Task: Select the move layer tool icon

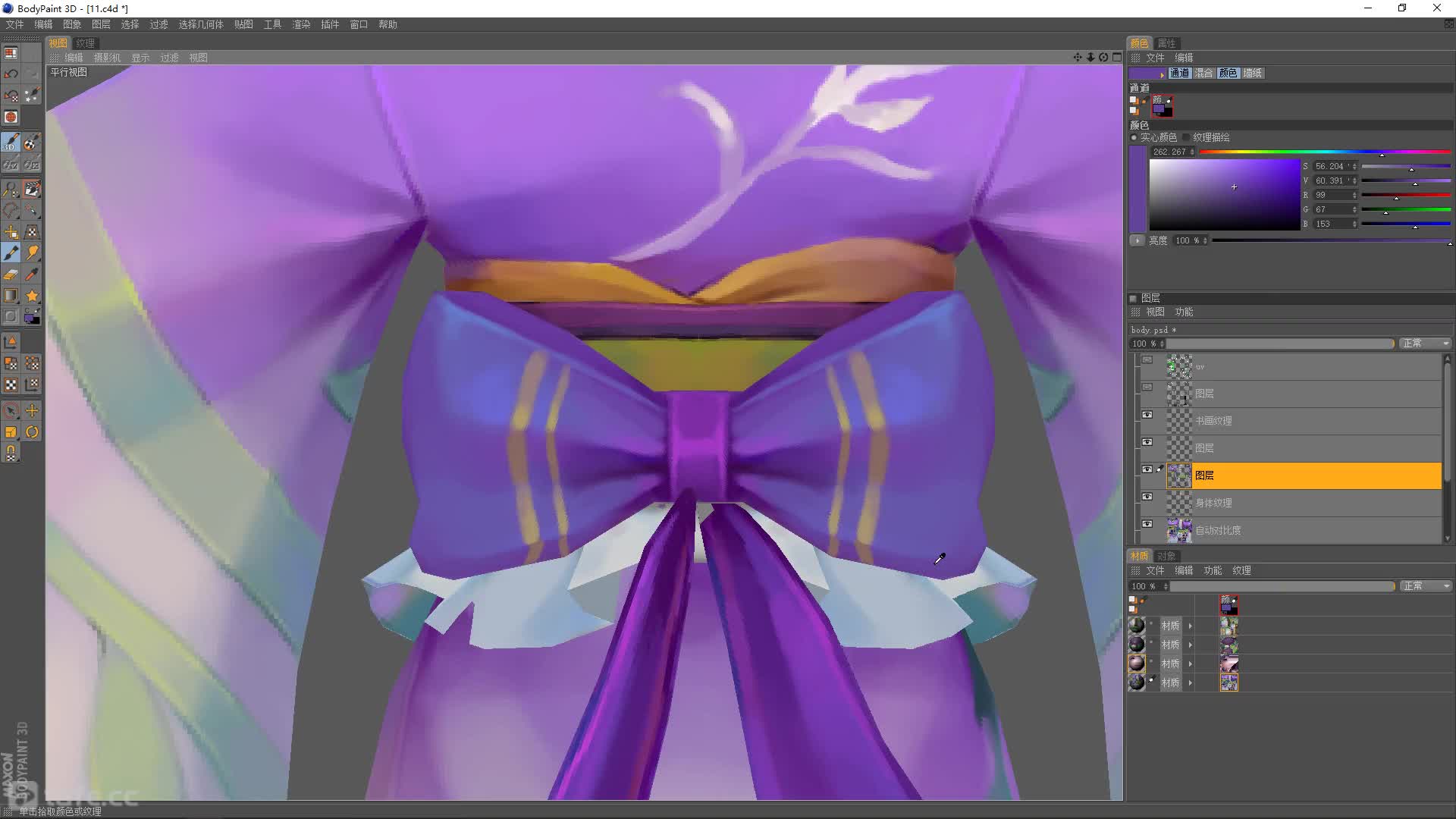Action: tap(11, 231)
